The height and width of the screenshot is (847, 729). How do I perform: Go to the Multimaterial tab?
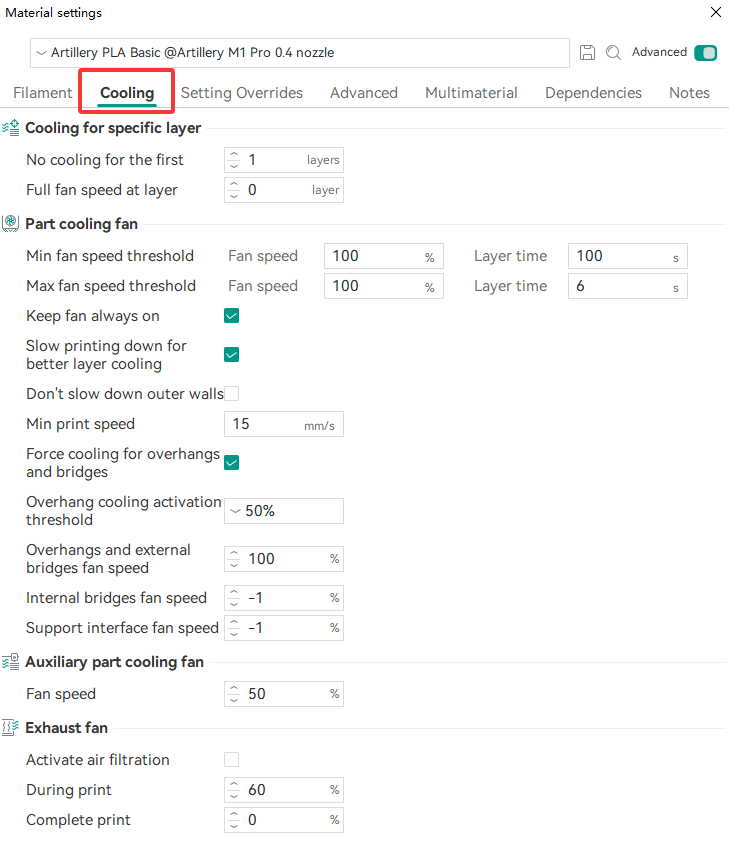coord(471,93)
